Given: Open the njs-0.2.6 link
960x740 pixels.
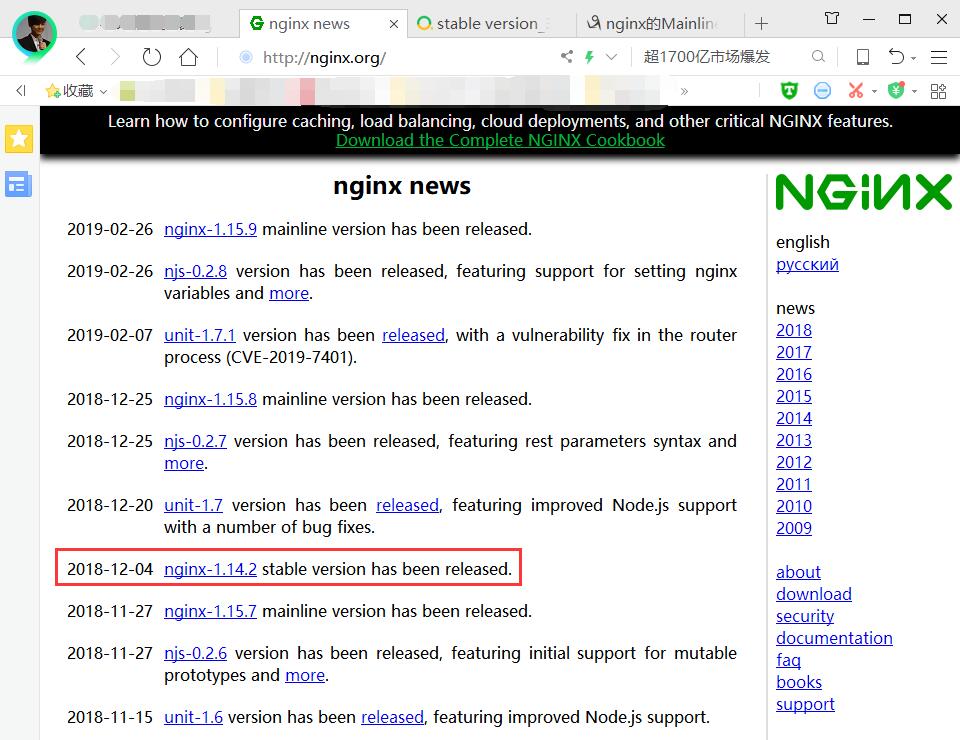Looking at the screenshot, I should click(195, 654).
